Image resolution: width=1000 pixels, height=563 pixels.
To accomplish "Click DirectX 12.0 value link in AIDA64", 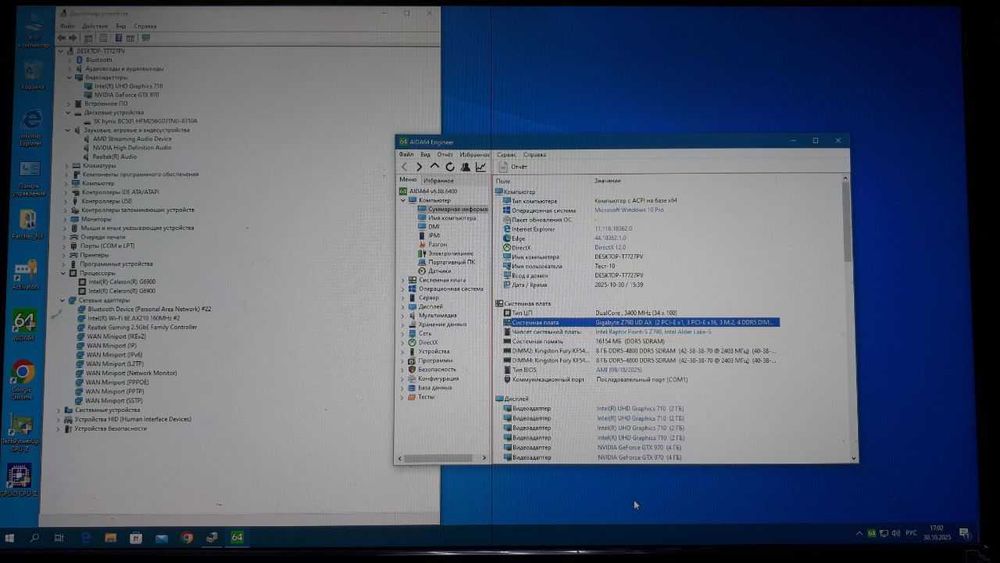I will [610, 247].
